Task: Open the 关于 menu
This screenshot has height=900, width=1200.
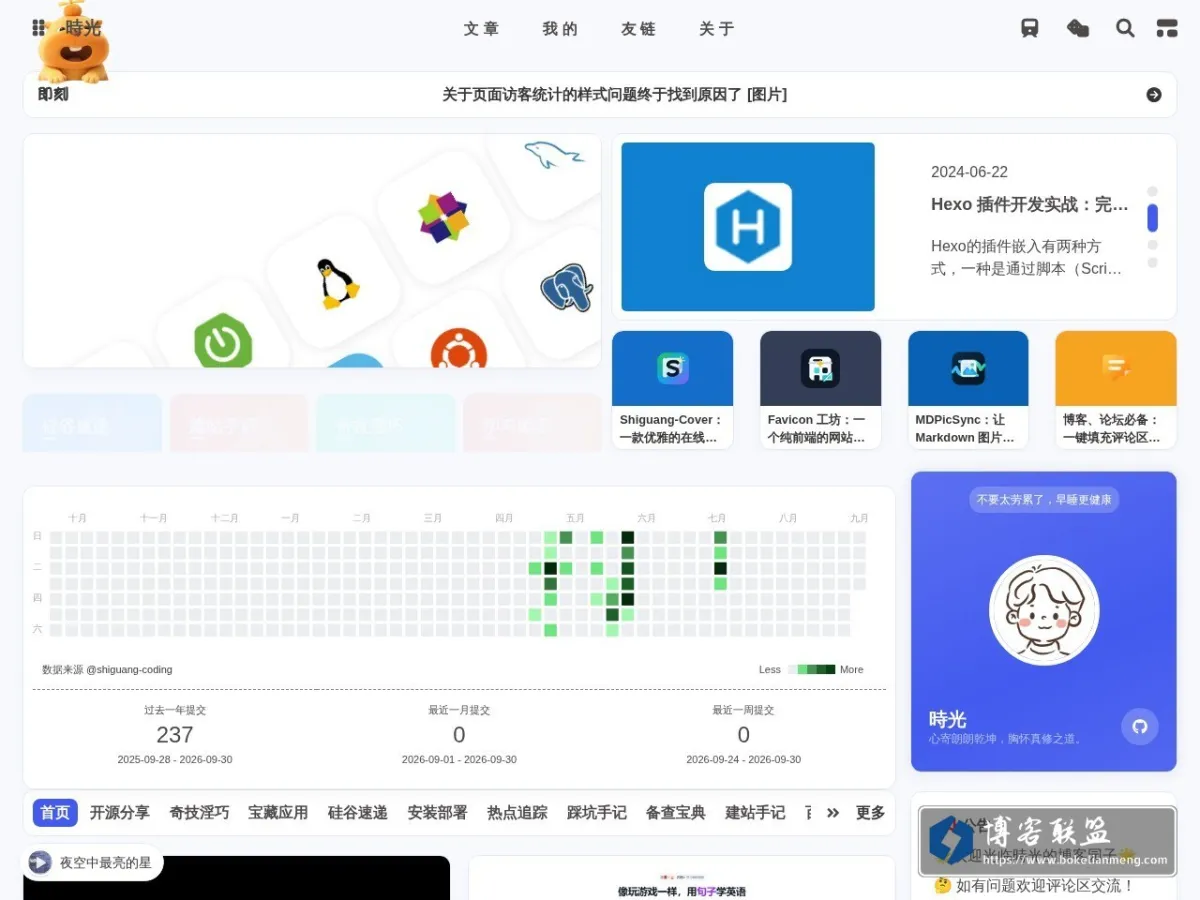Action: pos(717,29)
